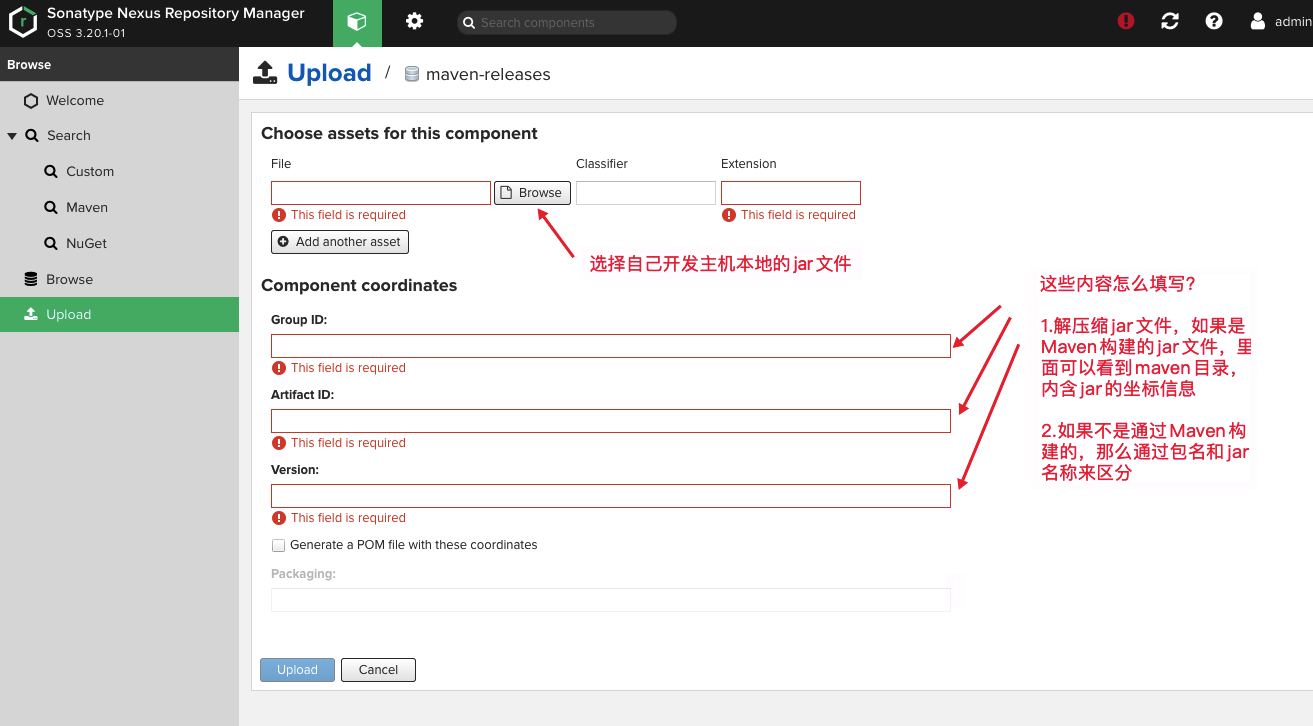The height and width of the screenshot is (726, 1313).
Task: Click the upload icon beside Upload title
Action: tap(264, 73)
